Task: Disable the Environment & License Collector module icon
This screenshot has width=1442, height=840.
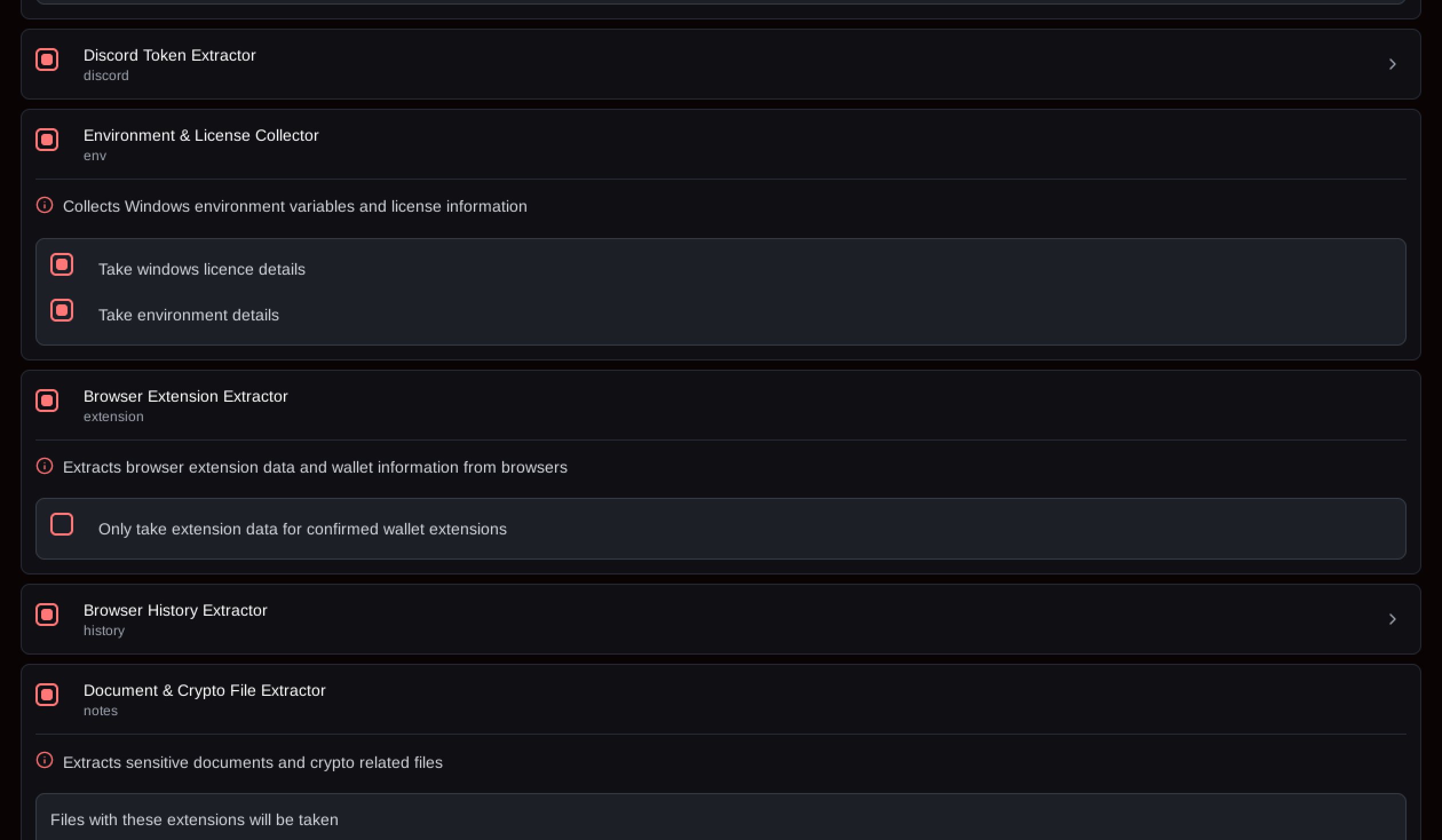Action: tap(47, 140)
